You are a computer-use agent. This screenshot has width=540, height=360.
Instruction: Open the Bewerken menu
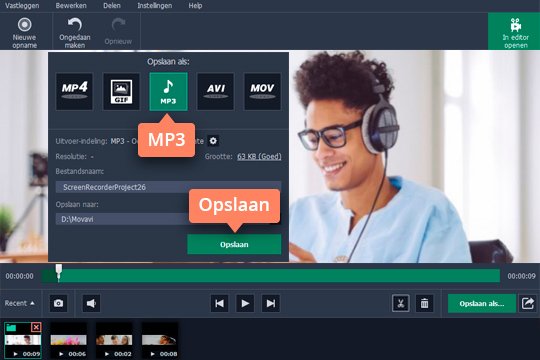pyautogui.click(x=71, y=6)
